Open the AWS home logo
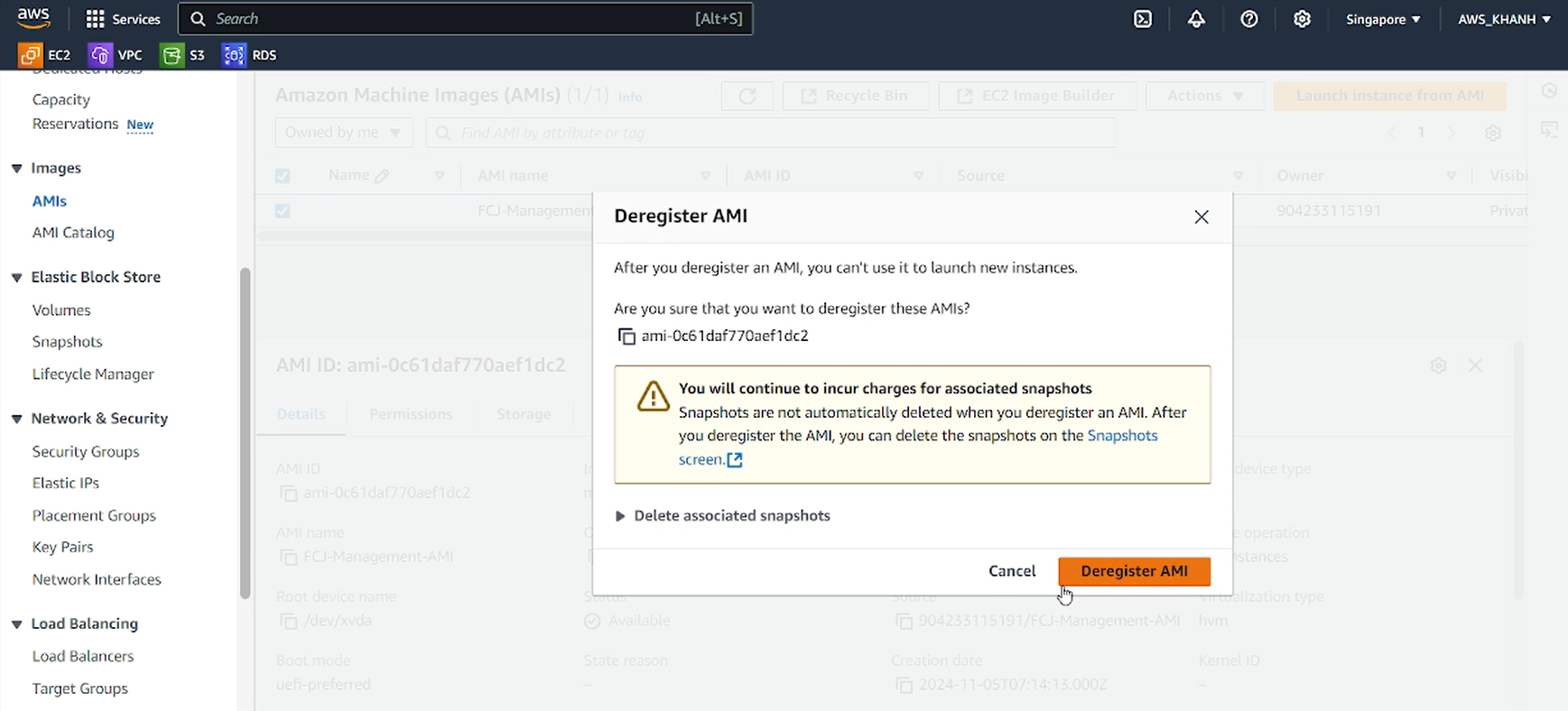1568x711 pixels. point(33,18)
